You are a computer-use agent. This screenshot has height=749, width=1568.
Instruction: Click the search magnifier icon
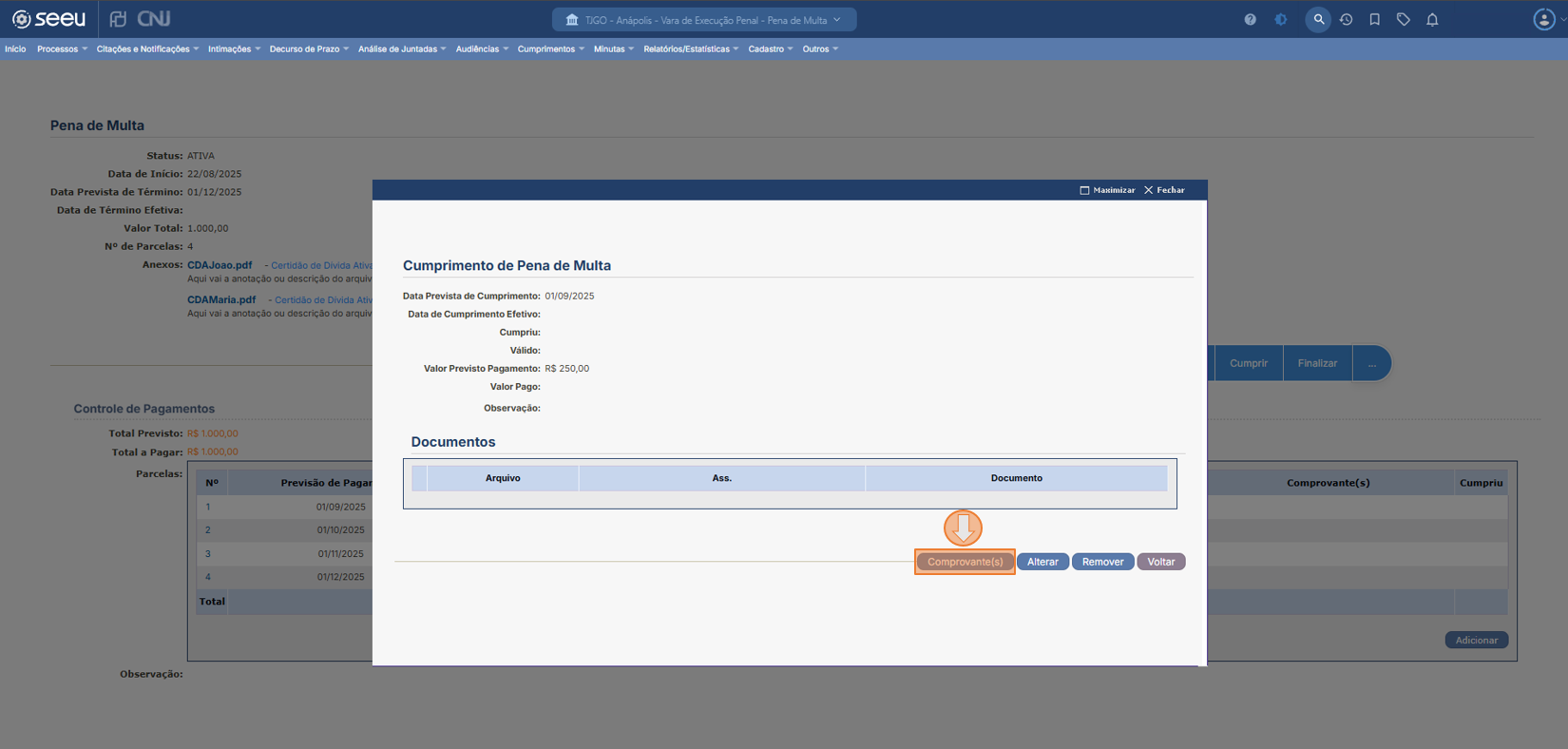[x=1318, y=19]
